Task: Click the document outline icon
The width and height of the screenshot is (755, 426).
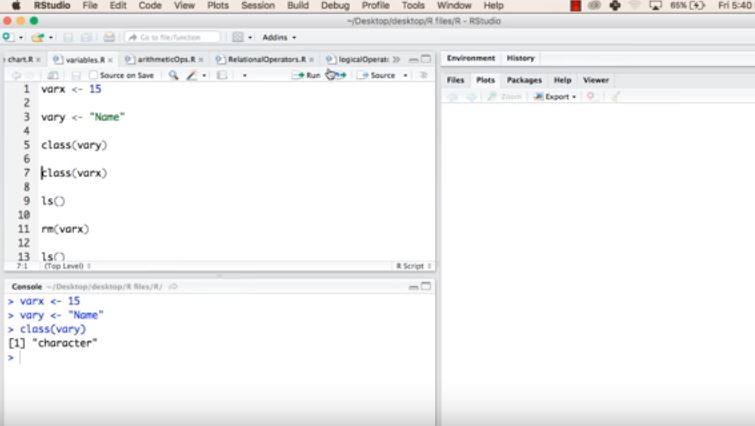Action: coord(424,75)
